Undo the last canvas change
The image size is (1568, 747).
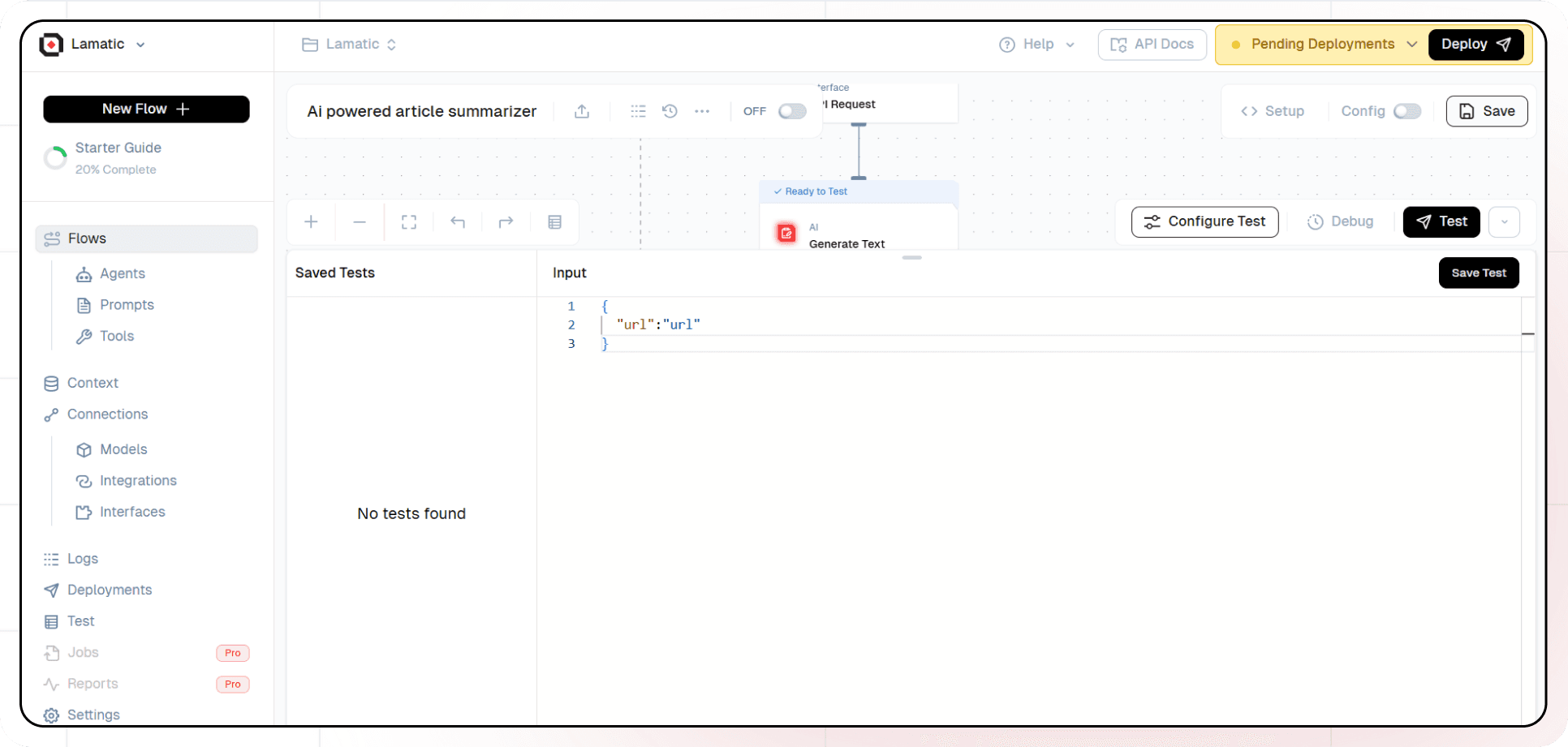coord(458,221)
